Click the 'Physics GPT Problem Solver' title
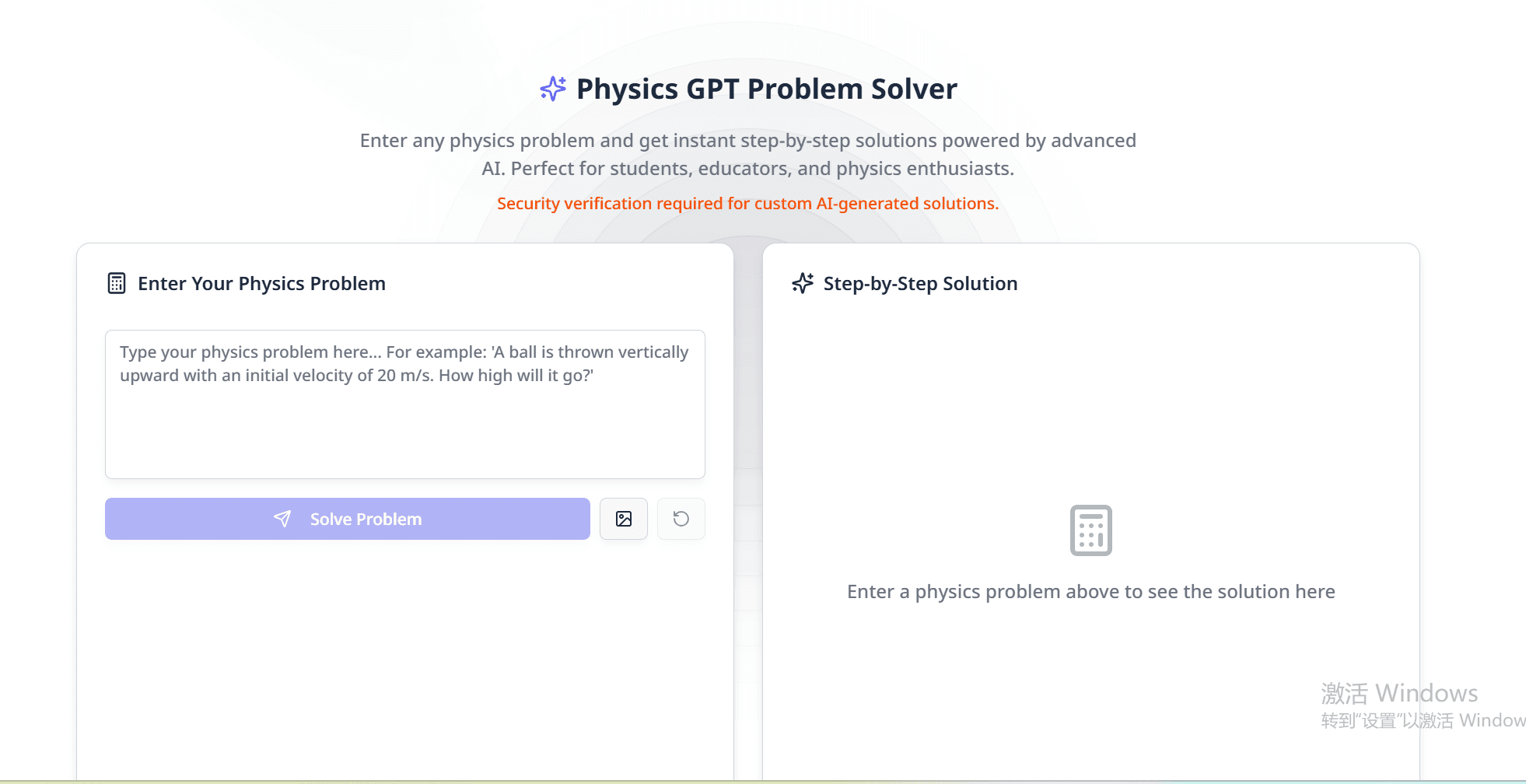This screenshot has width=1526, height=784. (766, 89)
